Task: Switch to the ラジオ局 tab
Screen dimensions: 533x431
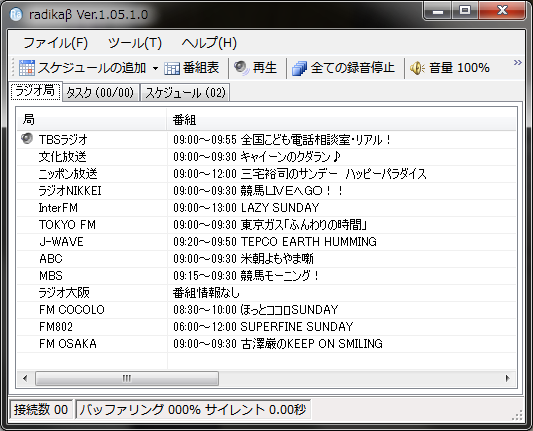Action: (35, 91)
